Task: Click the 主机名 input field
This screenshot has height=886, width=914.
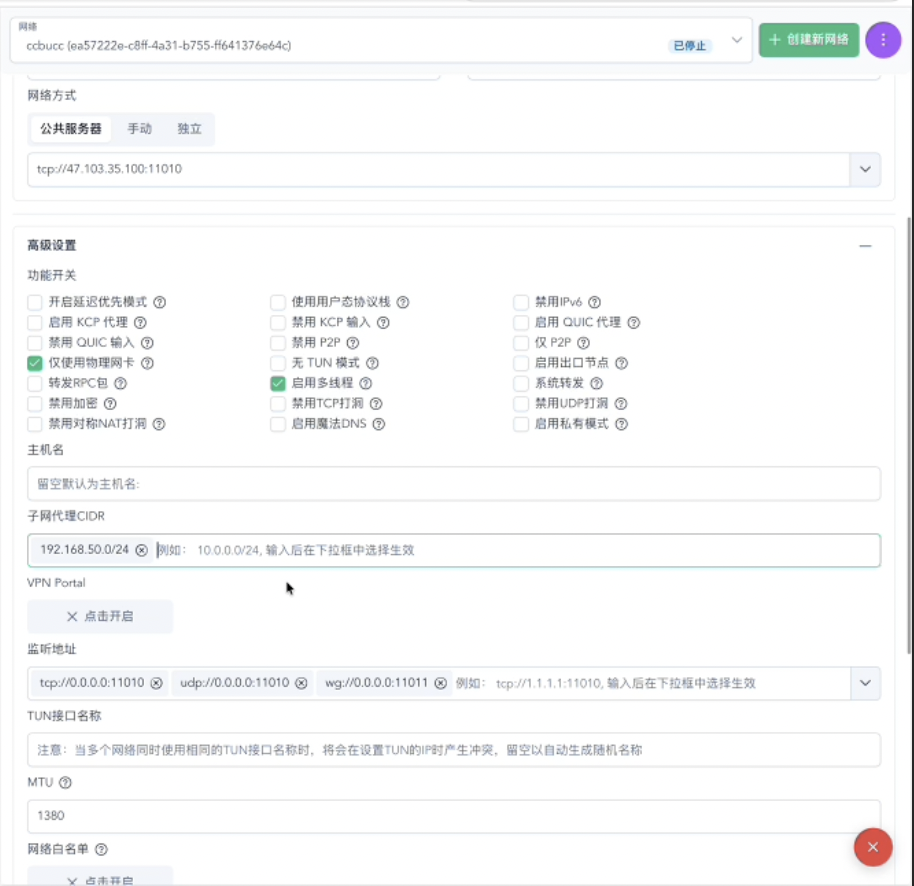Action: point(453,484)
